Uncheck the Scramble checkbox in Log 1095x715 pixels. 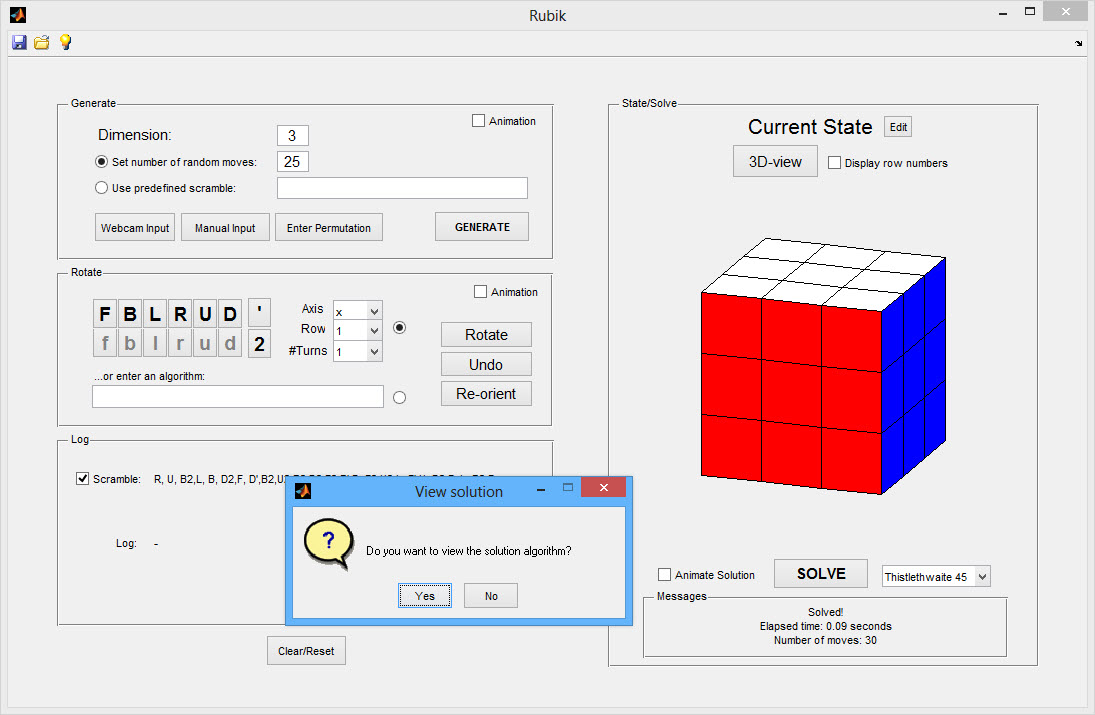tap(82, 478)
